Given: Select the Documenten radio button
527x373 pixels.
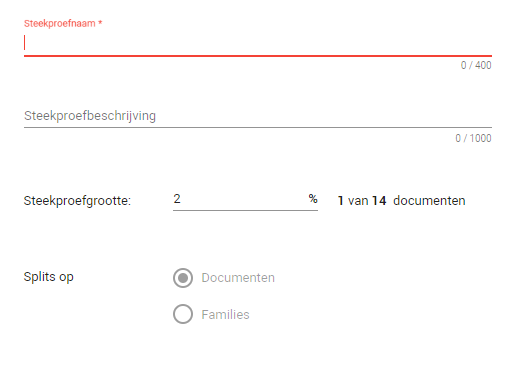Looking at the screenshot, I should click(x=183, y=278).
